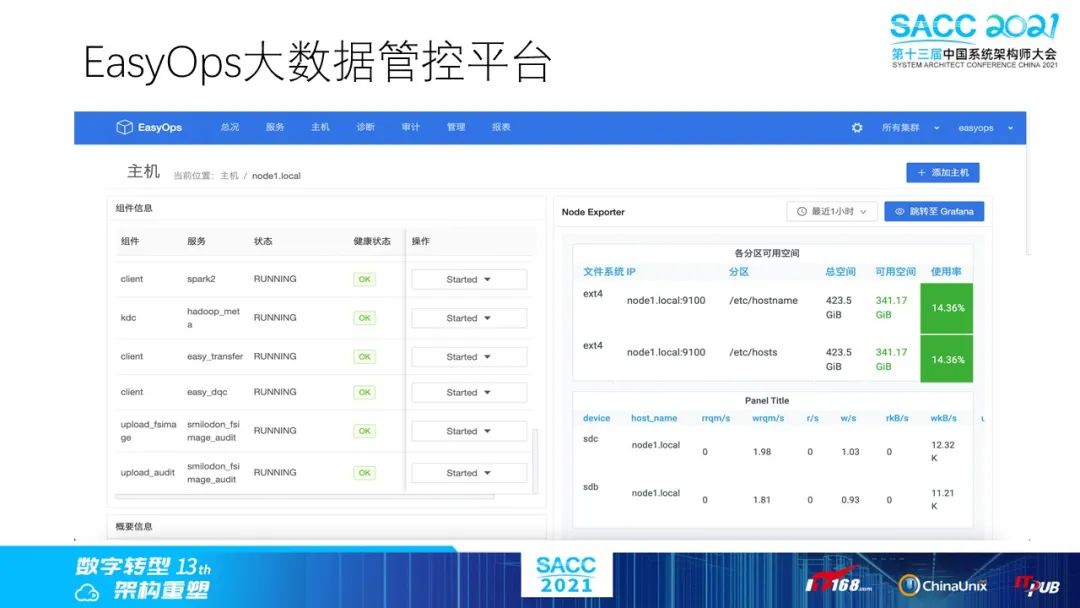Click OK health badge for kdc
The image size is (1080, 608).
364,318
